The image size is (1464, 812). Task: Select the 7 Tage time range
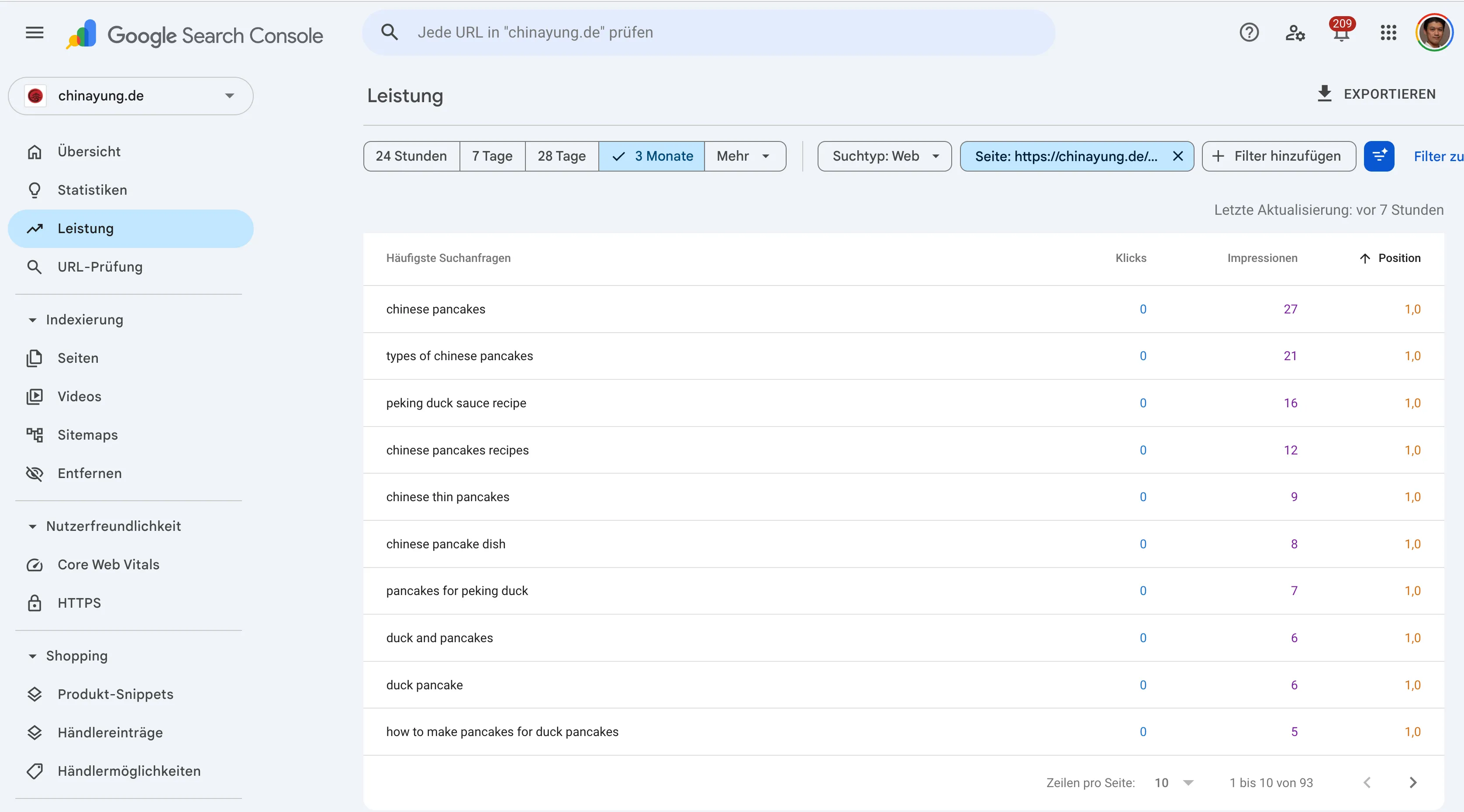click(492, 156)
